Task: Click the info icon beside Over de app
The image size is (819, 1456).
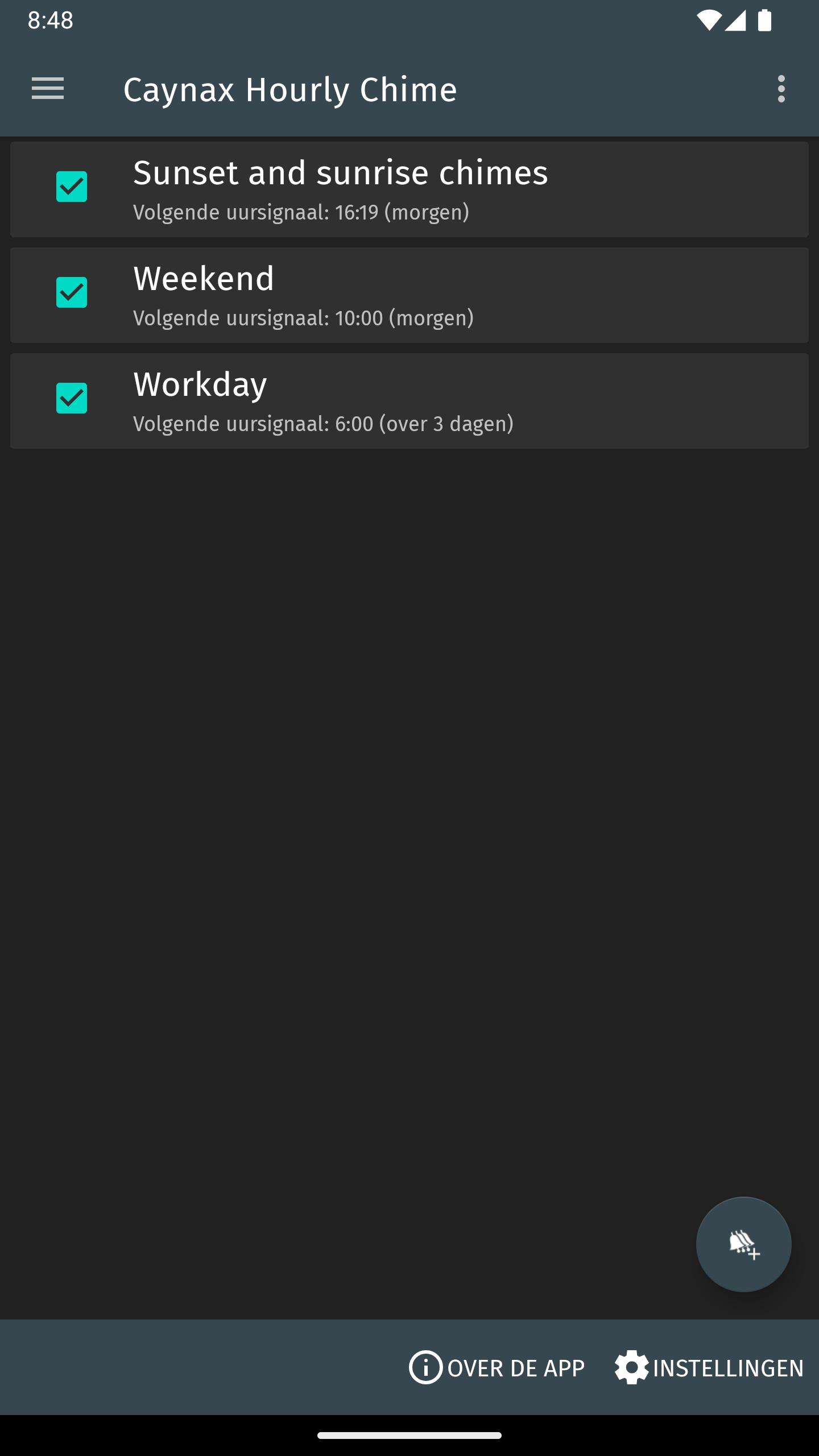Action: pyautogui.click(x=425, y=1367)
